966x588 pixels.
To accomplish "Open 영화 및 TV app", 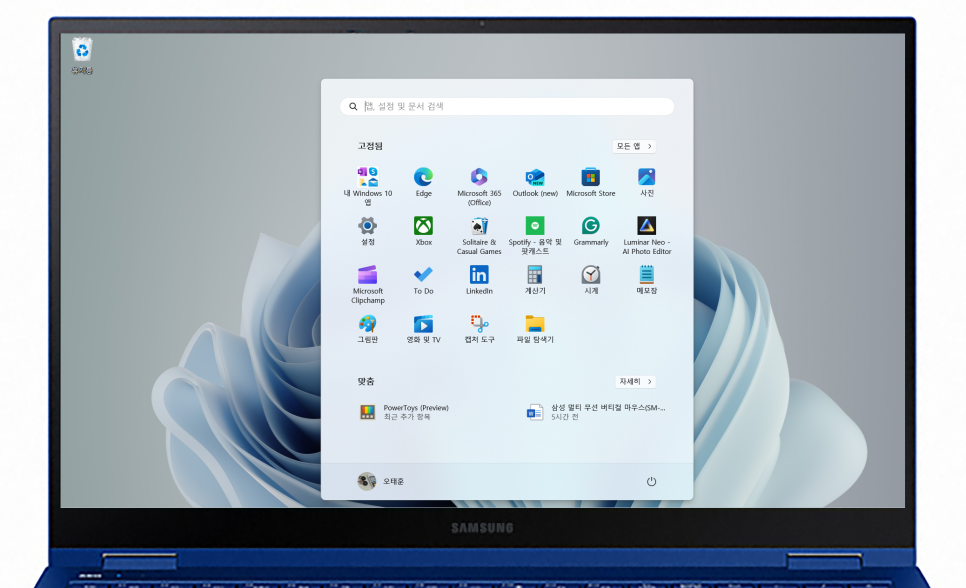I will click(x=423, y=329).
